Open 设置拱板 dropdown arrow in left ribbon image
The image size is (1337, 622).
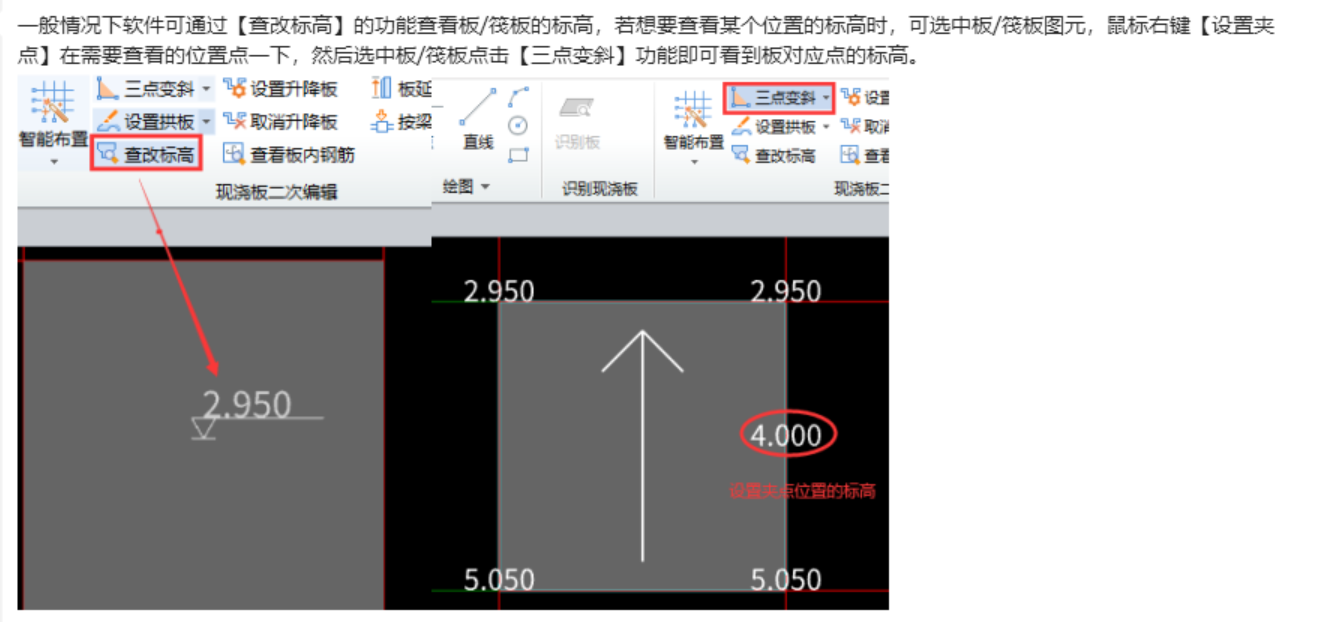click(x=206, y=122)
